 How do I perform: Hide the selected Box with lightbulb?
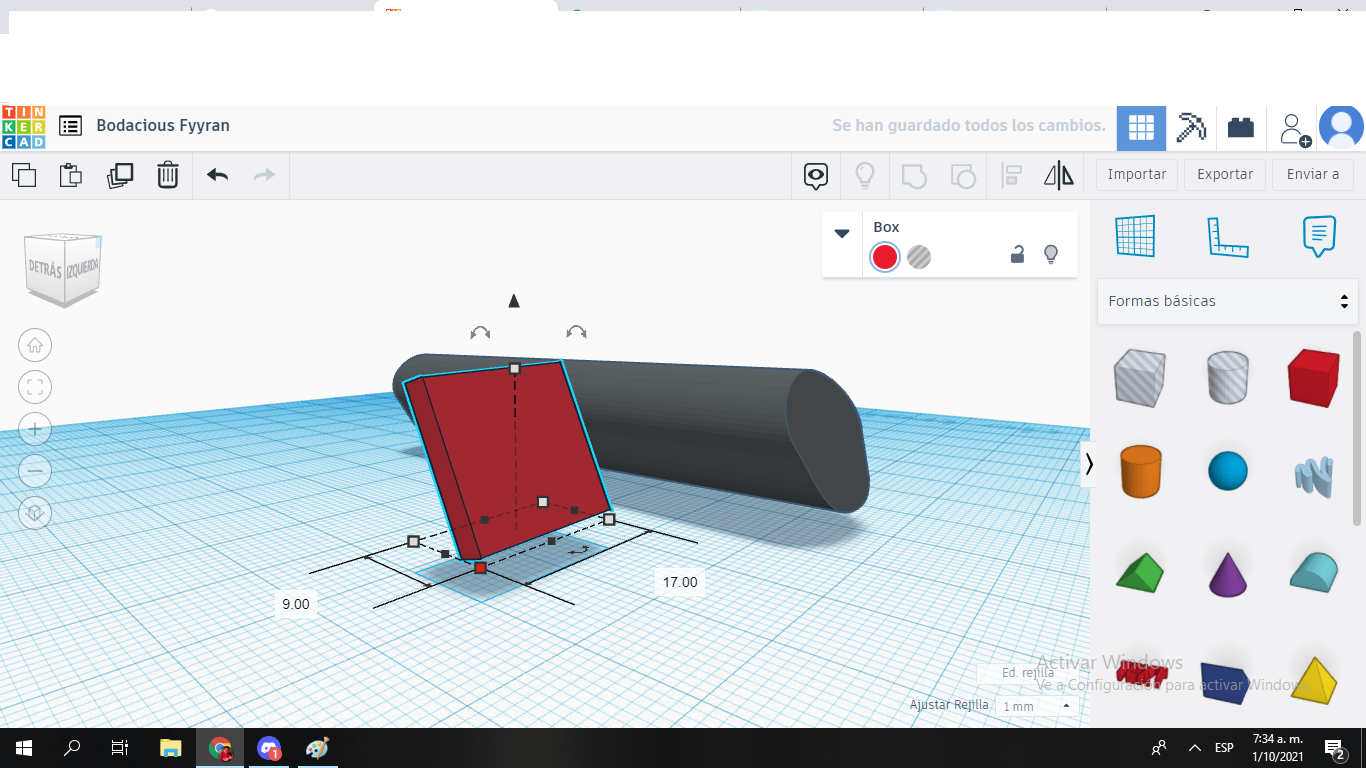click(1051, 255)
